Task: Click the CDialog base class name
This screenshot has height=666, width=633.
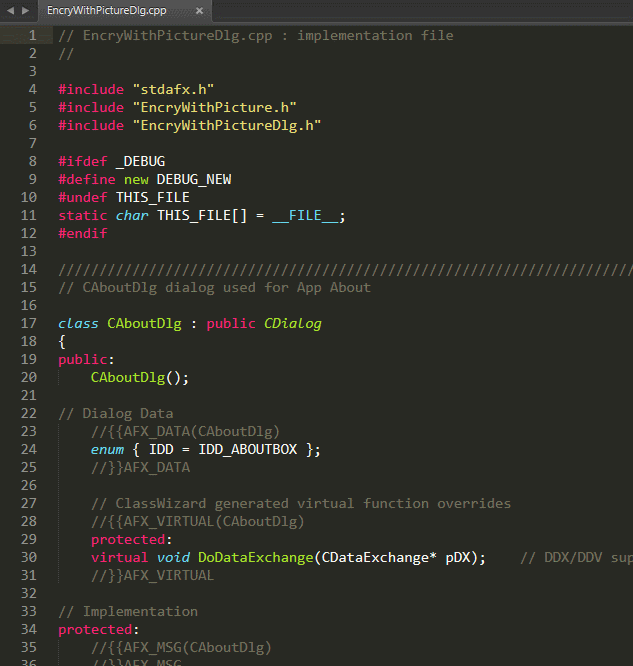Action: [293, 323]
